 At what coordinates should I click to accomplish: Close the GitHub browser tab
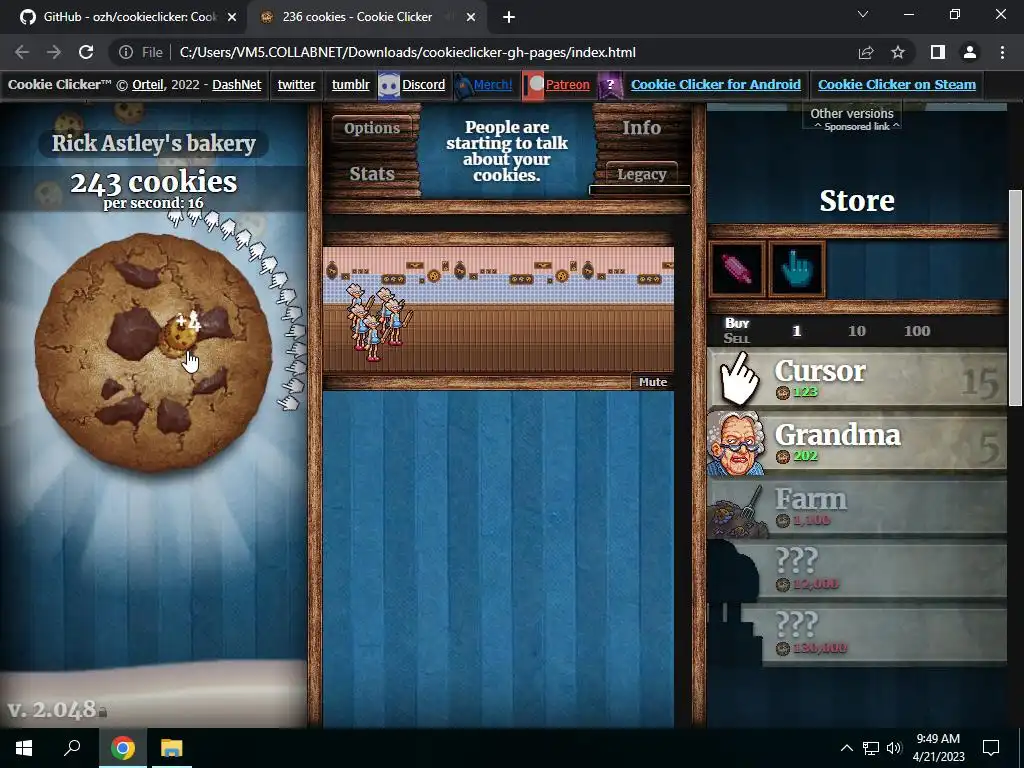[232, 17]
